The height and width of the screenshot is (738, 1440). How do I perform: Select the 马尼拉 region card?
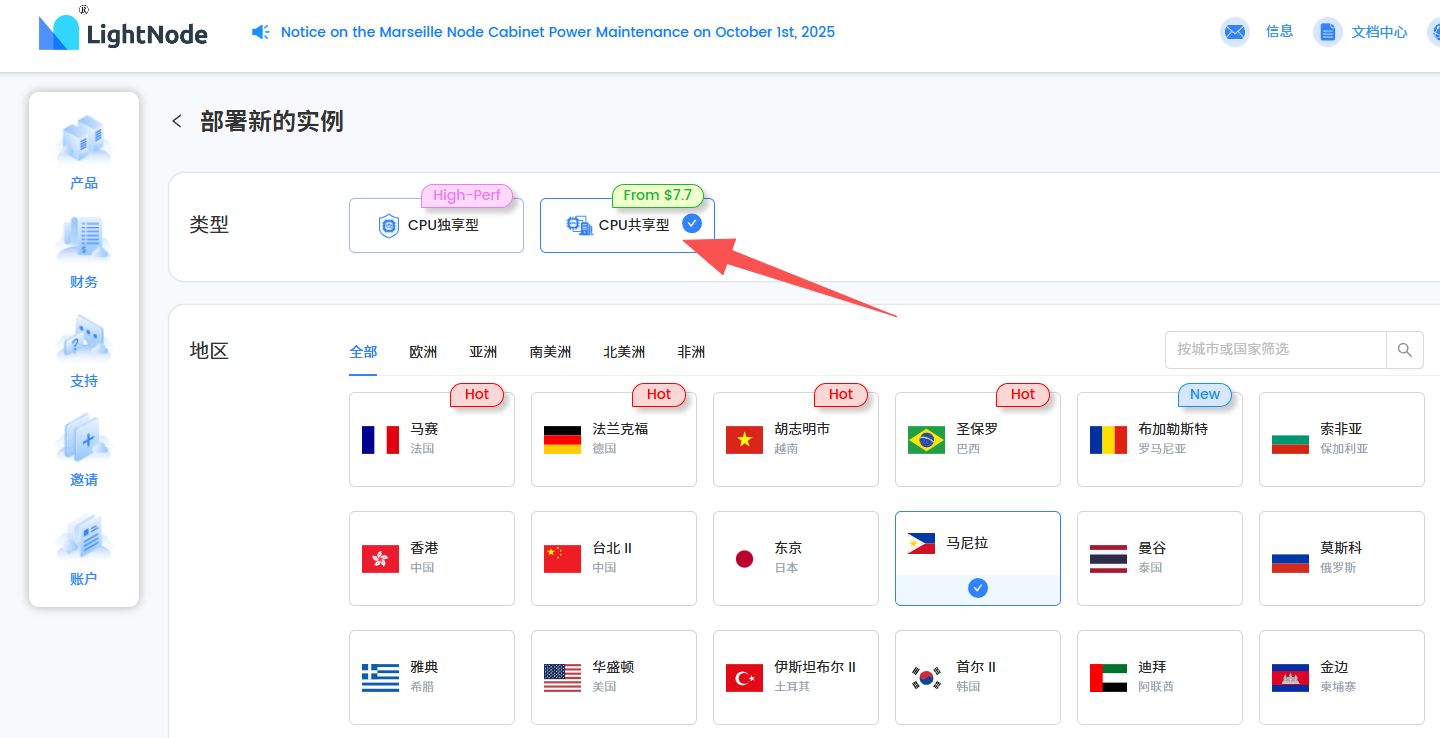[977, 557]
